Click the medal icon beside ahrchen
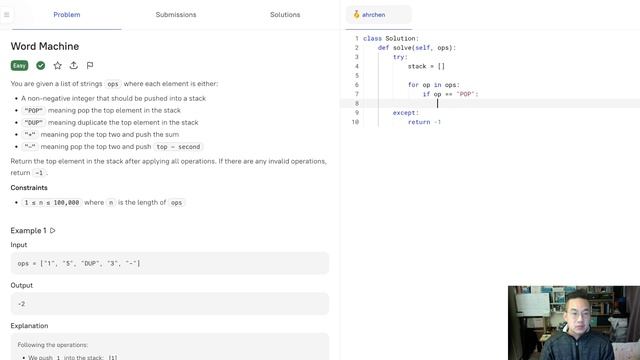 click(356, 15)
